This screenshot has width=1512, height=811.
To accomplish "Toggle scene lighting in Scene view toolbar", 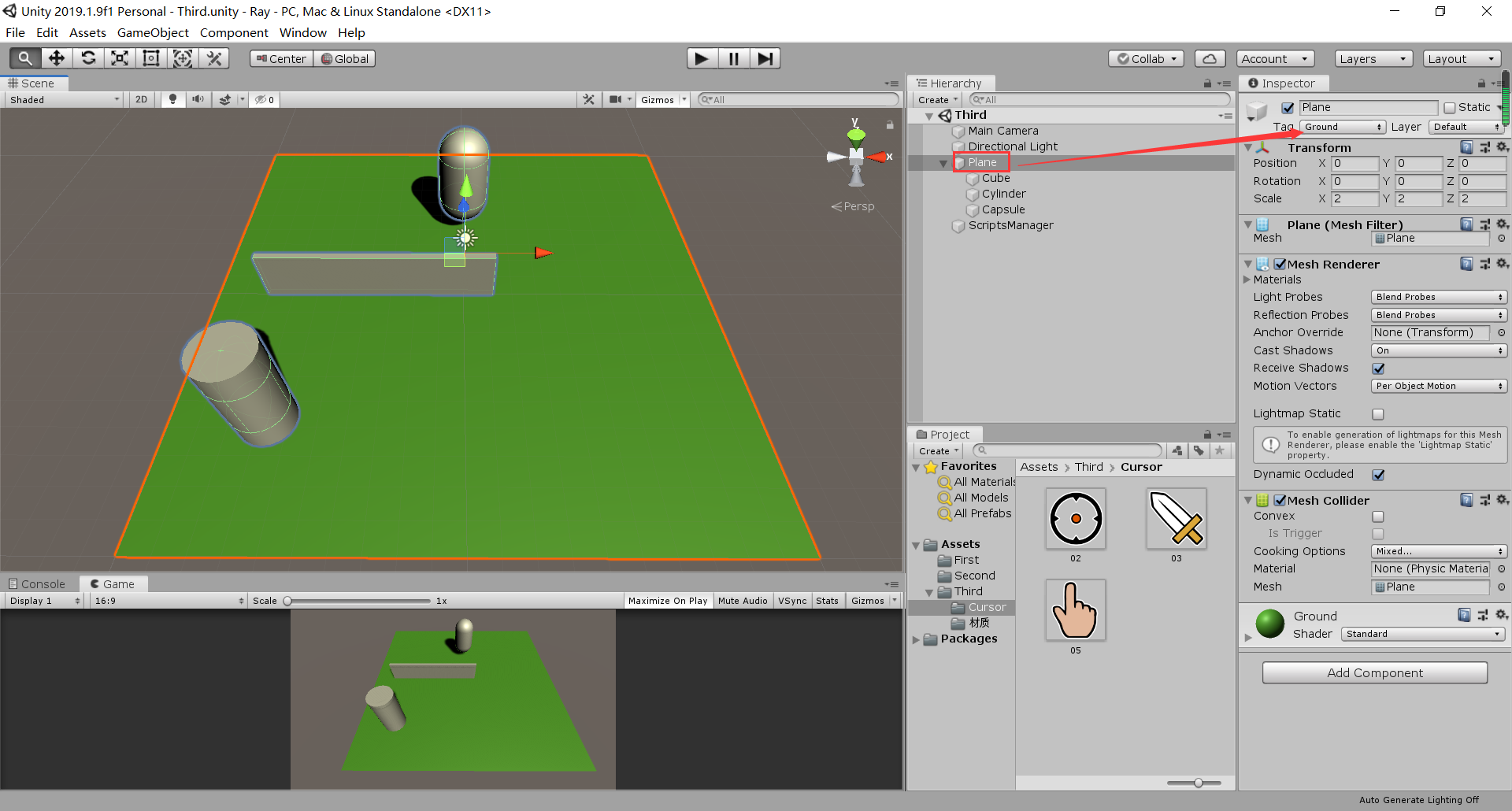I will 172,99.
